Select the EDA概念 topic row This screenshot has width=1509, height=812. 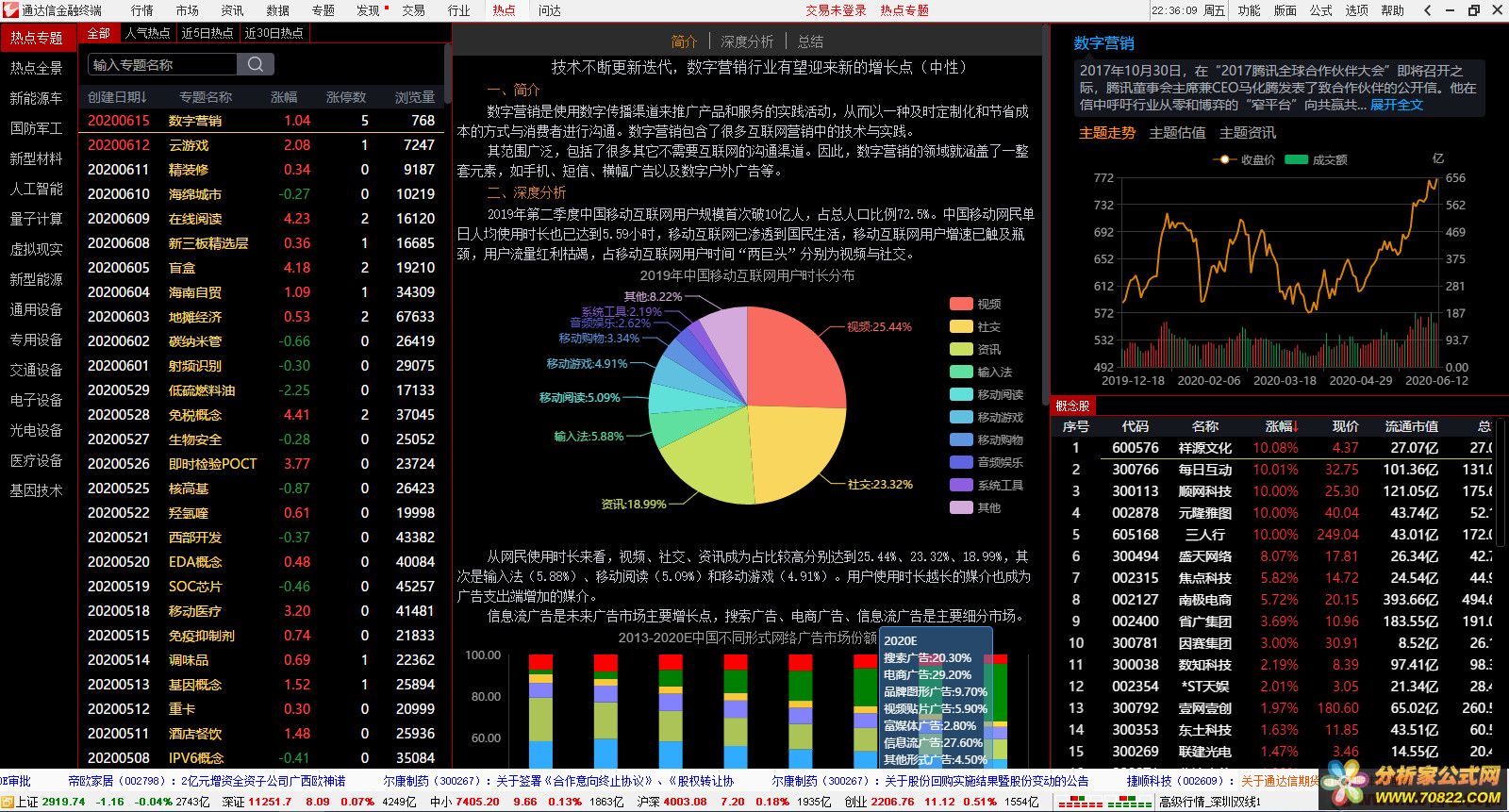click(261, 562)
